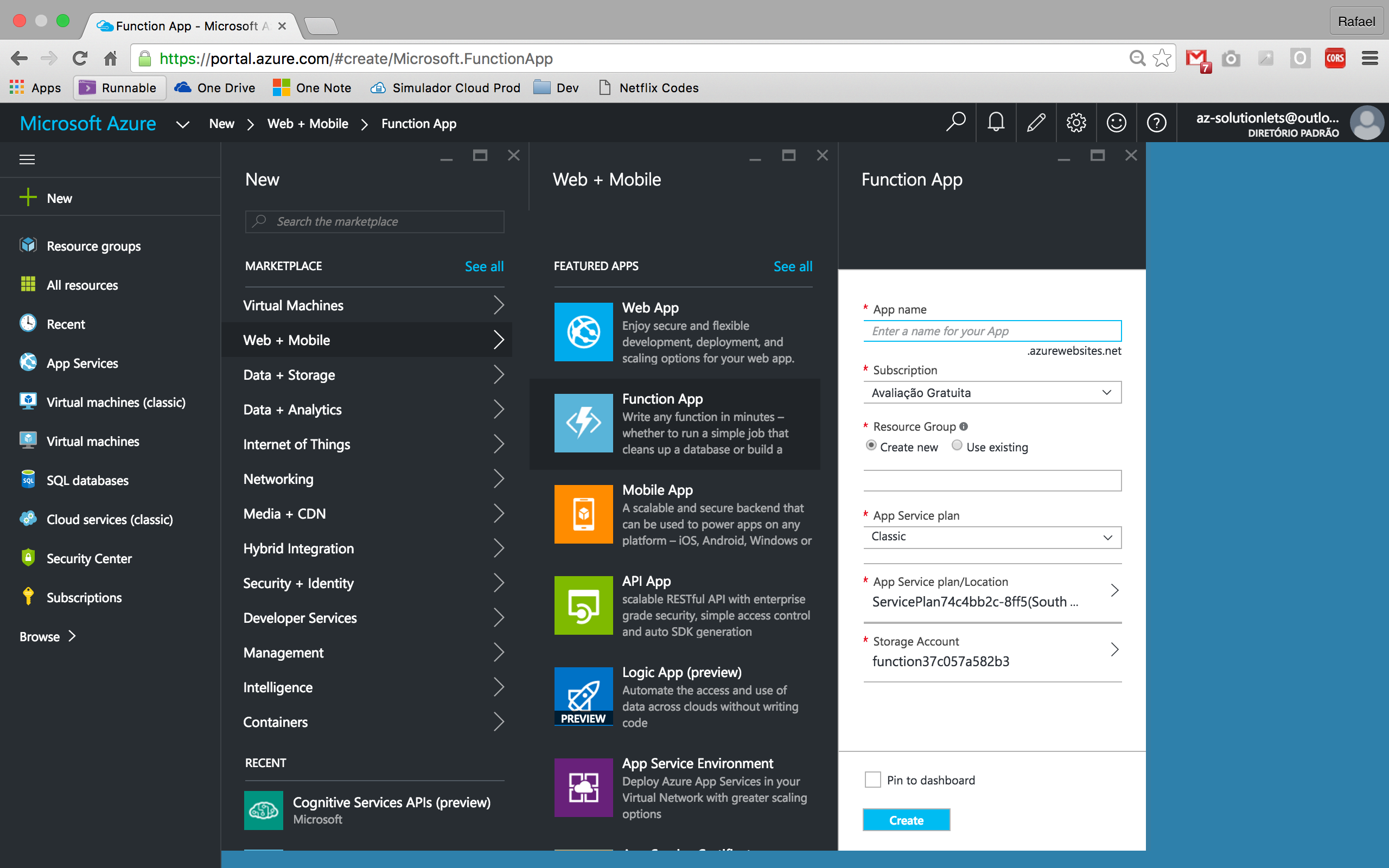The width and height of the screenshot is (1389, 868).
Task: Check the Pin to dashboard box
Action: pos(872,780)
